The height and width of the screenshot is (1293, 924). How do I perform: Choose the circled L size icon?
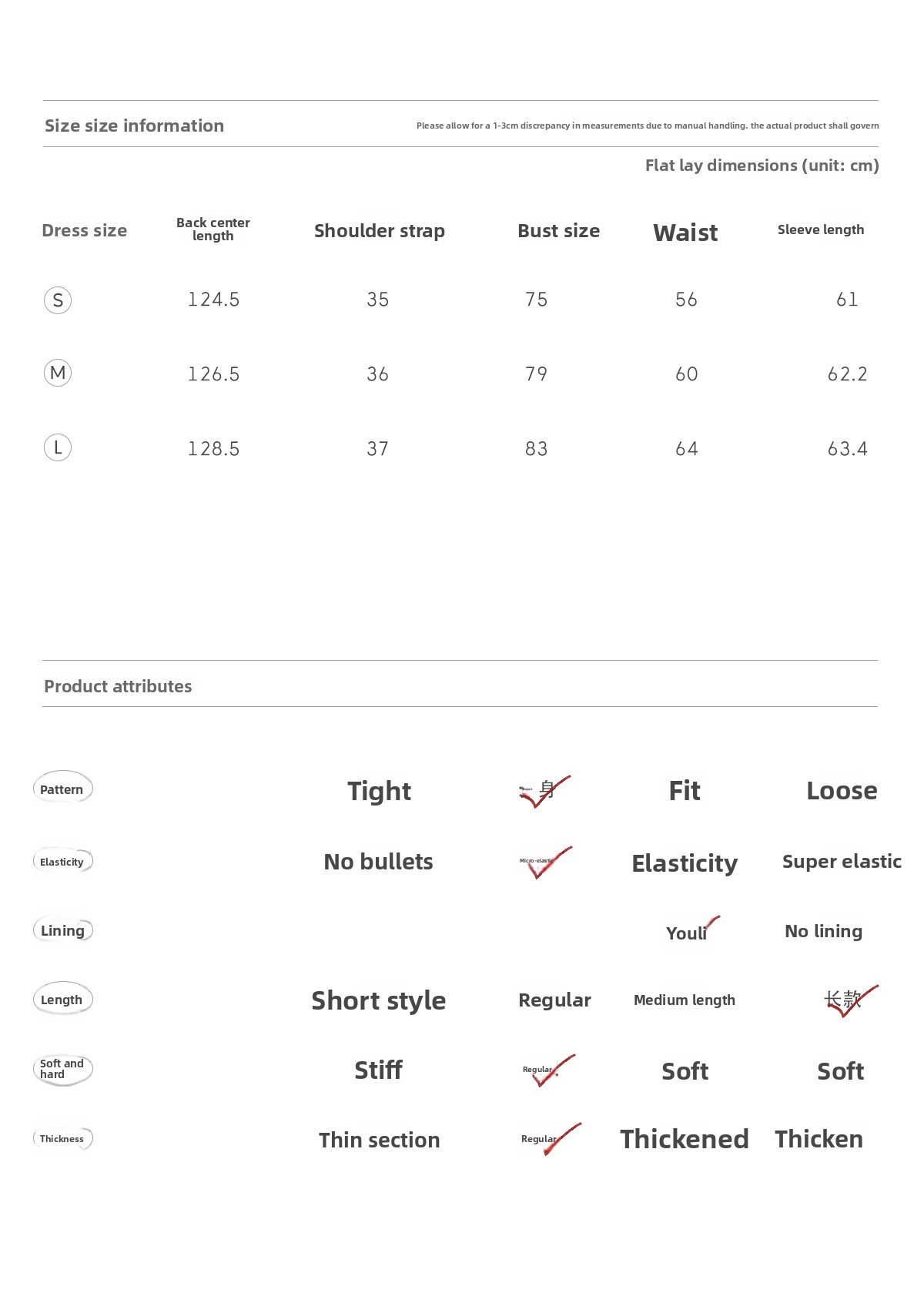(58, 447)
